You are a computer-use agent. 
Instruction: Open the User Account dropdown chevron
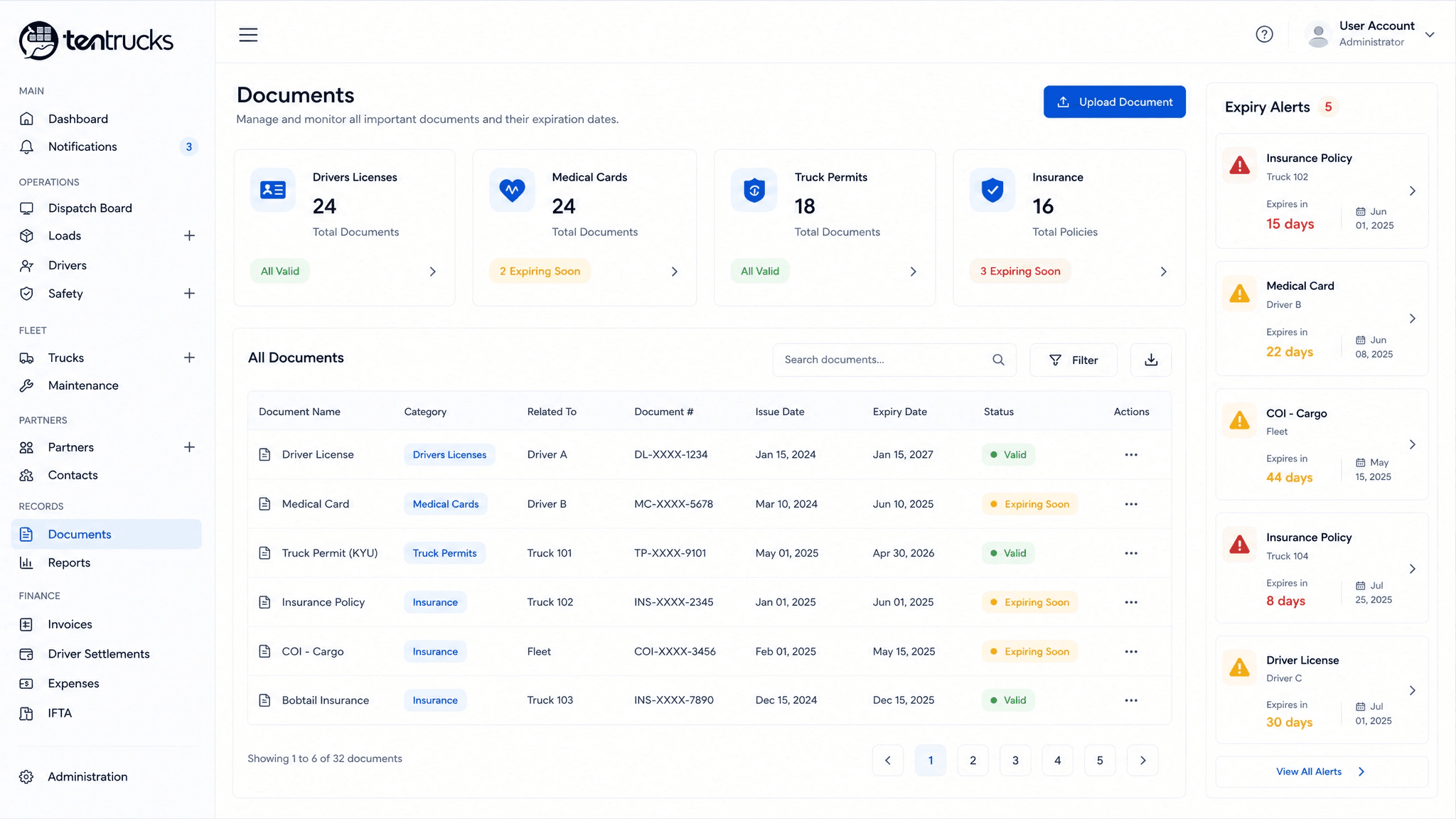click(1430, 34)
